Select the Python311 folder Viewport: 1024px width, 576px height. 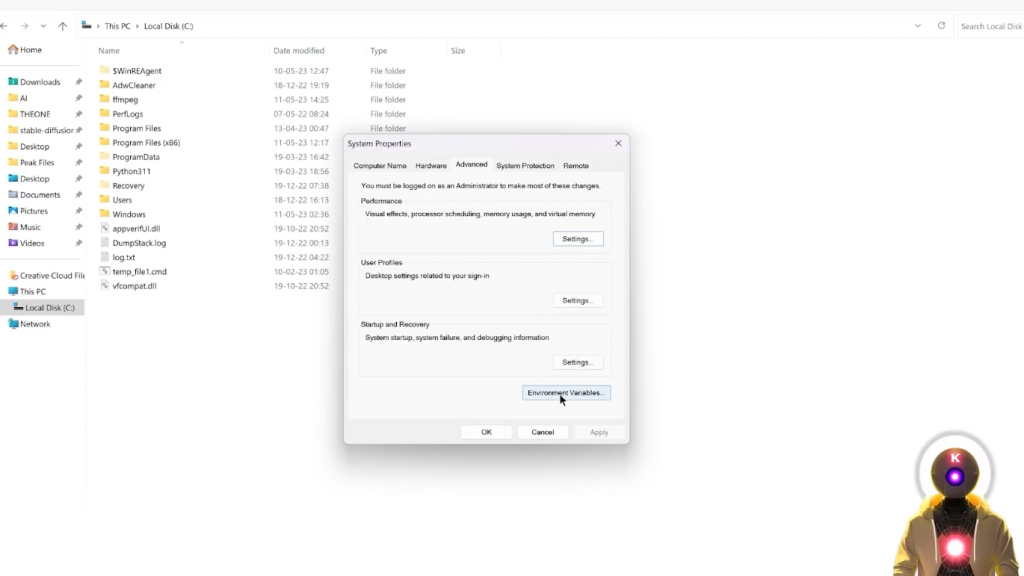[x=131, y=171]
